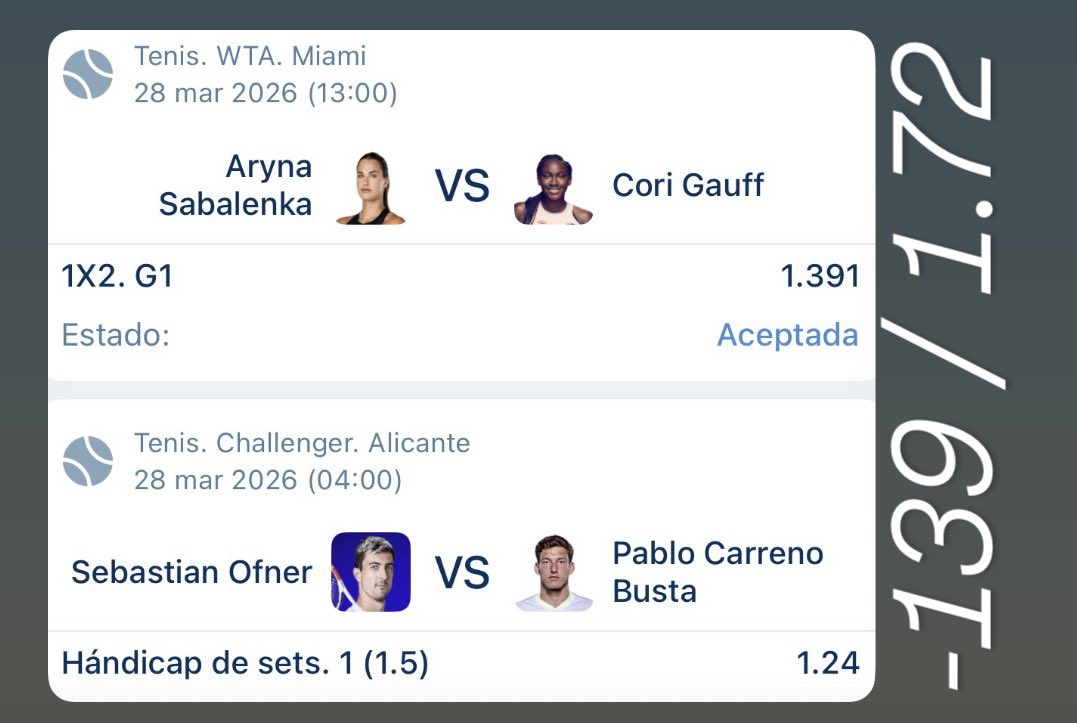Open the Tenis. WTA. Miami tournament label
1077x723 pixels.
[250, 56]
